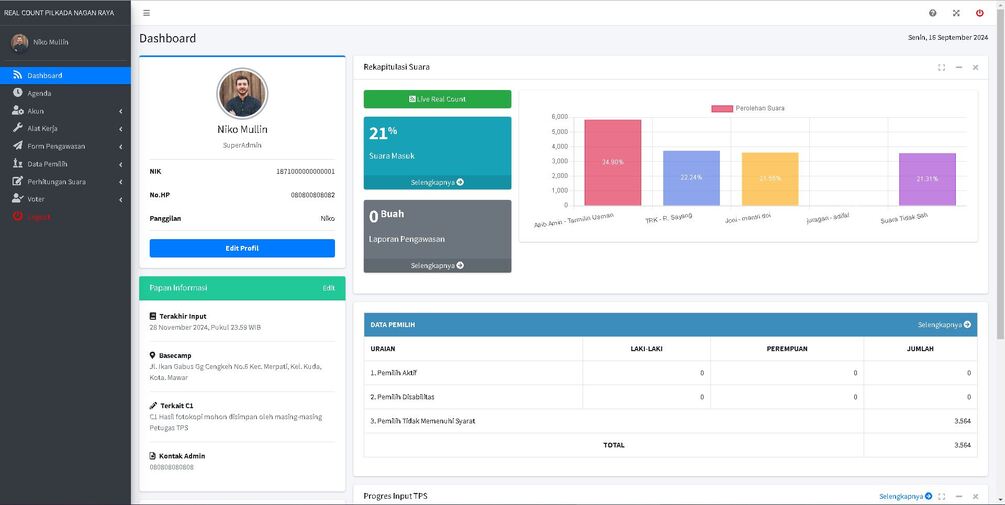The width and height of the screenshot is (1005, 505).
Task: Expand the Akun submenu chevron
Action: [120, 111]
